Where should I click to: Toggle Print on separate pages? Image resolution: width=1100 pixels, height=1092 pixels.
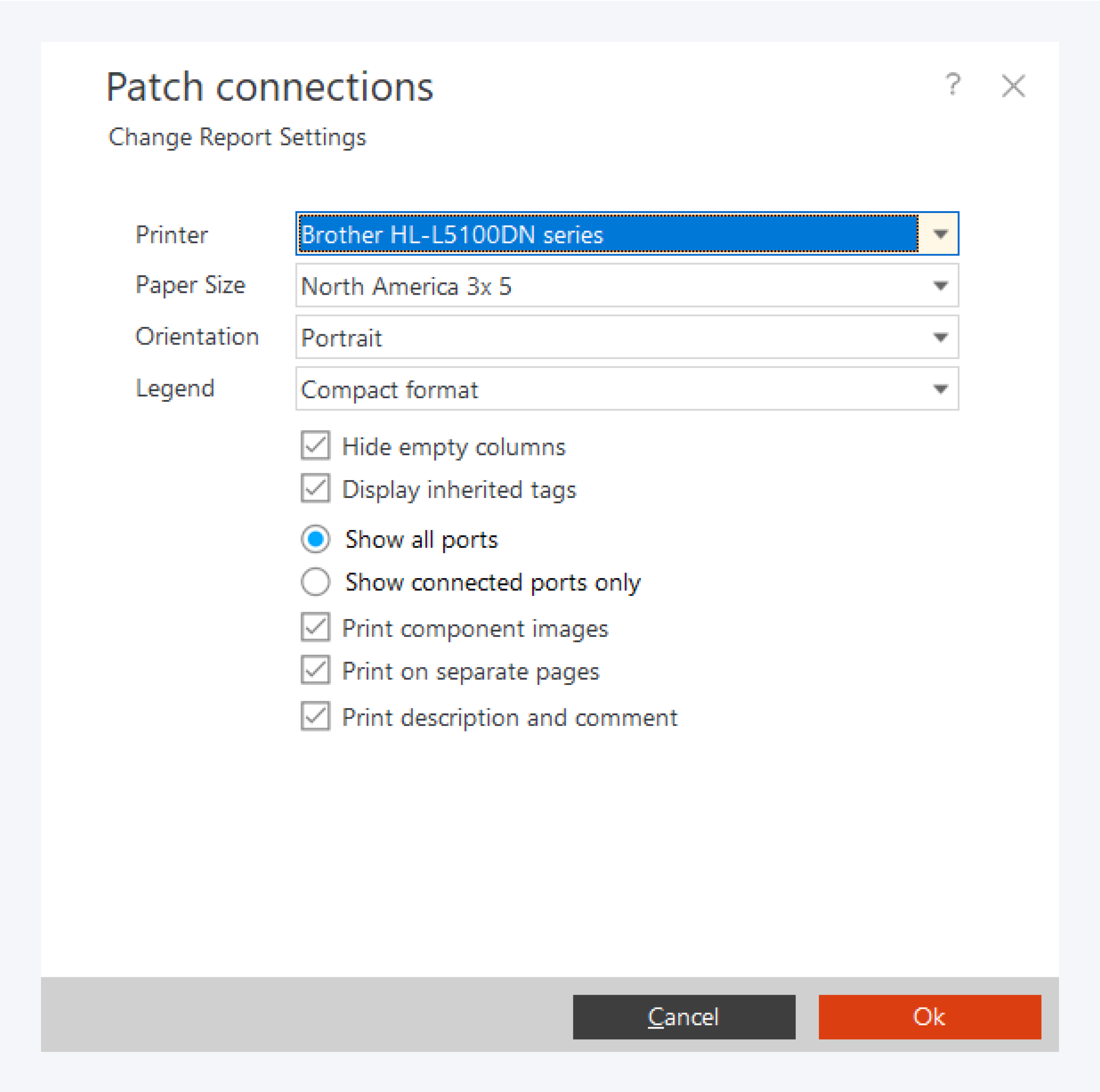316,670
